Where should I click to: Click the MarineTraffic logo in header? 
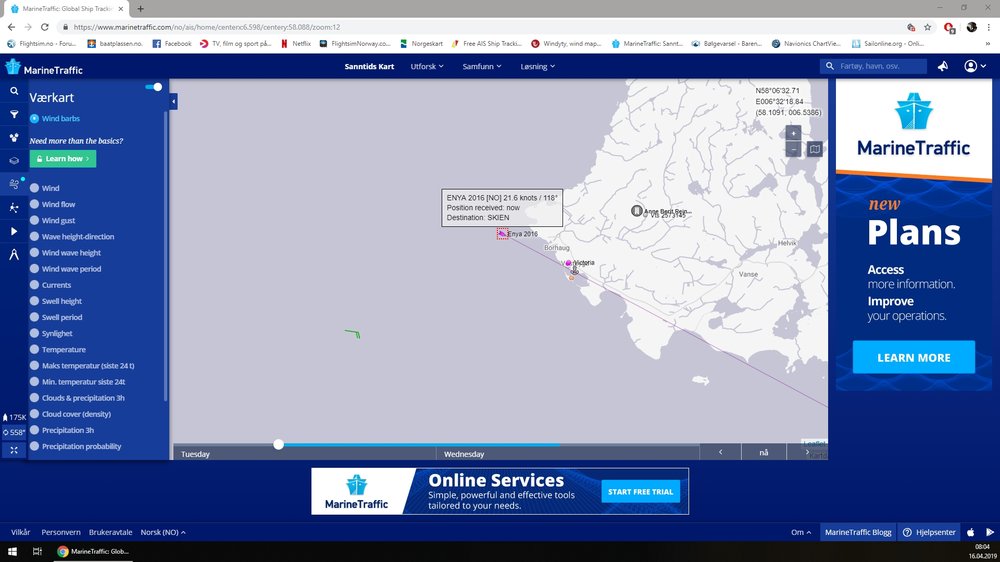coord(43,67)
